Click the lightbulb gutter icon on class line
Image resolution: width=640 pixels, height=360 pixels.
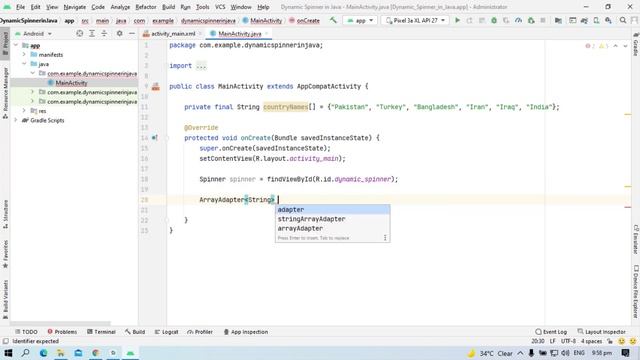(156, 86)
